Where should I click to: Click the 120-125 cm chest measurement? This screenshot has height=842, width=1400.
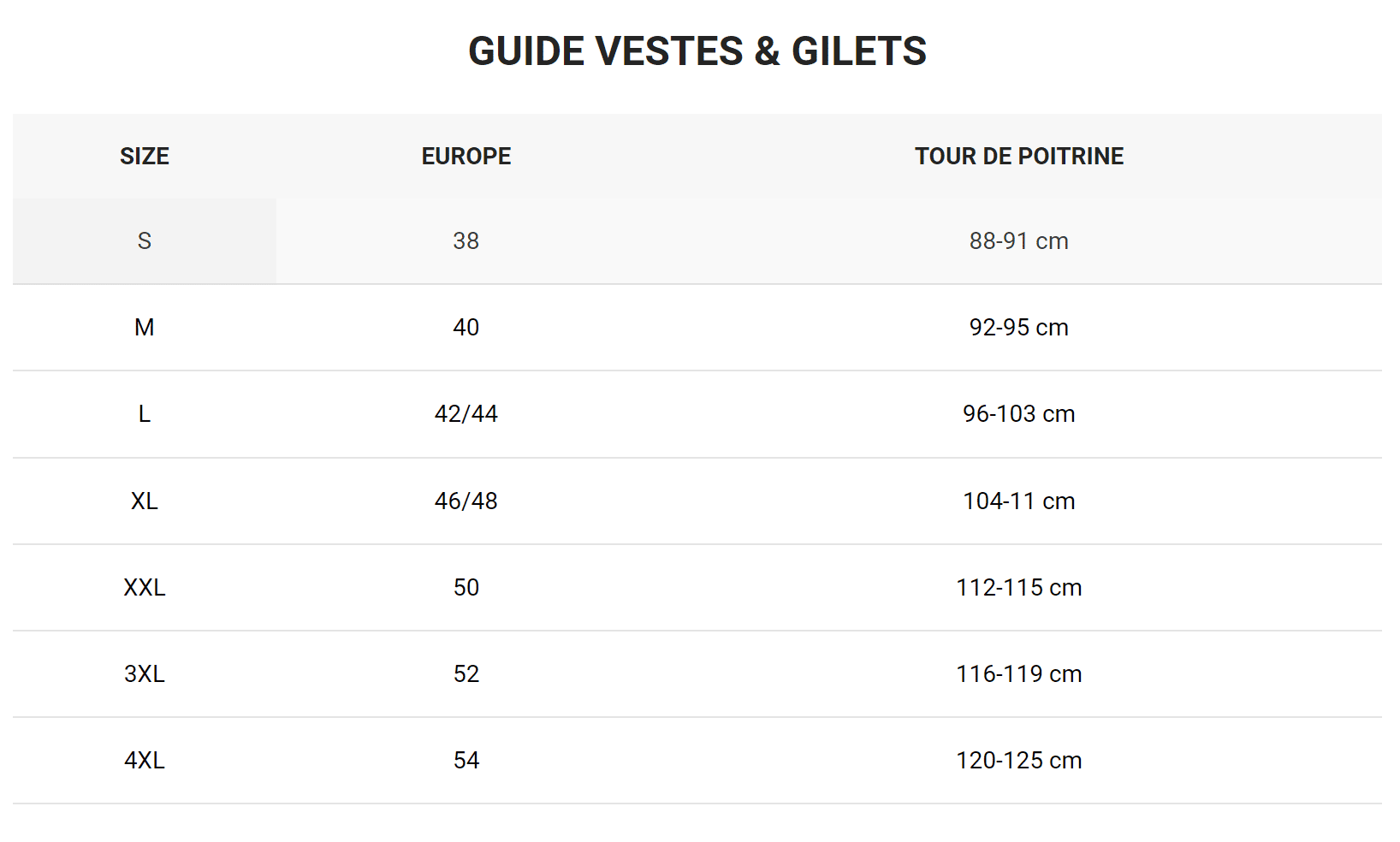(x=1019, y=761)
